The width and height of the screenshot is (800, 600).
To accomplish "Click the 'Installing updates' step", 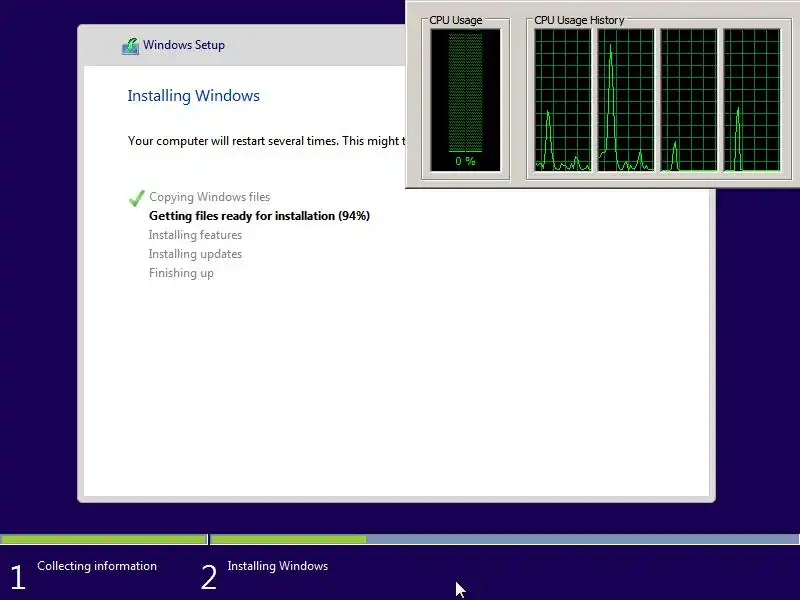I will [195, 254].
